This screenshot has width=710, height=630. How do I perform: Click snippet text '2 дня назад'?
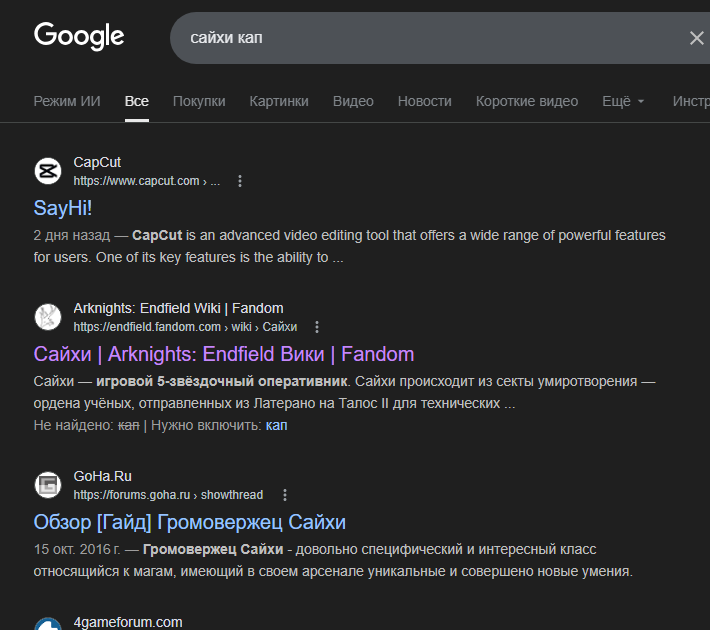72,236
